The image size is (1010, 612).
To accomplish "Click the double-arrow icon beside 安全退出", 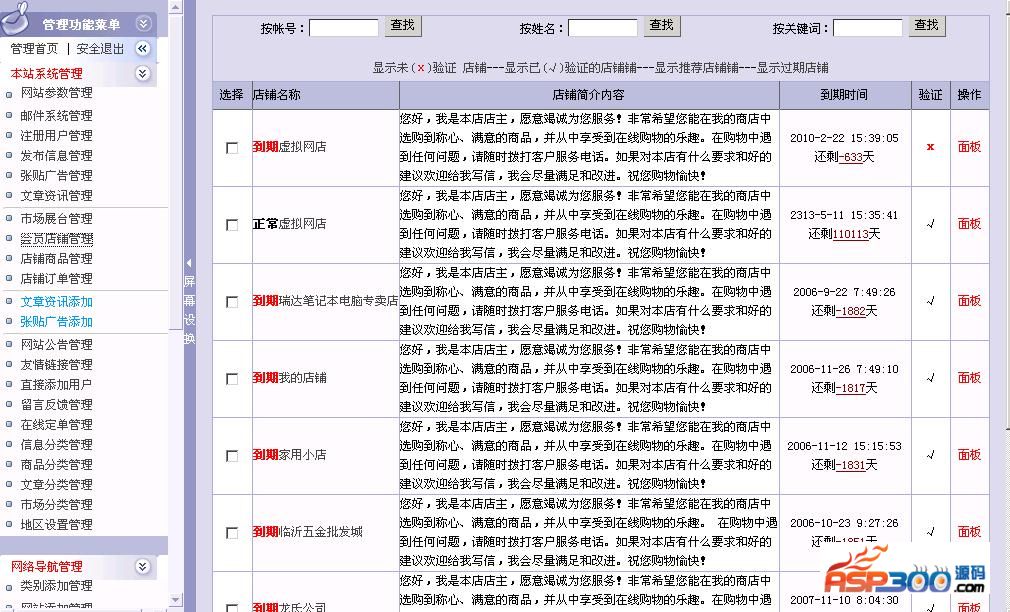I will (142, 48).
